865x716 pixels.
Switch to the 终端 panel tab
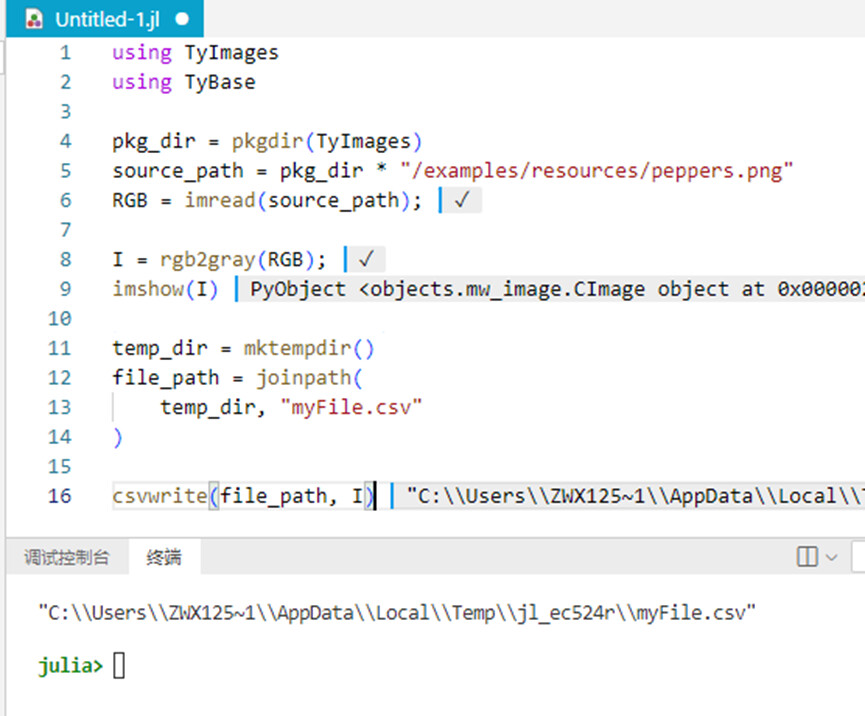[164, 557]
